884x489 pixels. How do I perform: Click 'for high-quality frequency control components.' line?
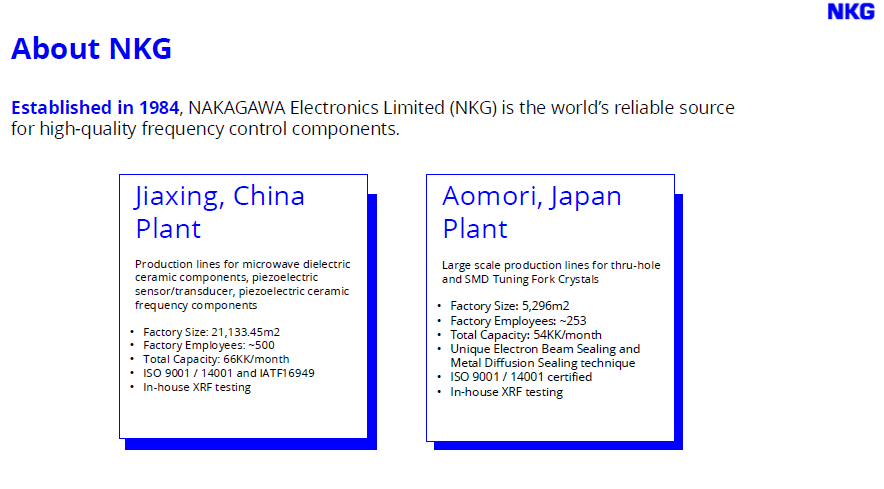[205, 129]
